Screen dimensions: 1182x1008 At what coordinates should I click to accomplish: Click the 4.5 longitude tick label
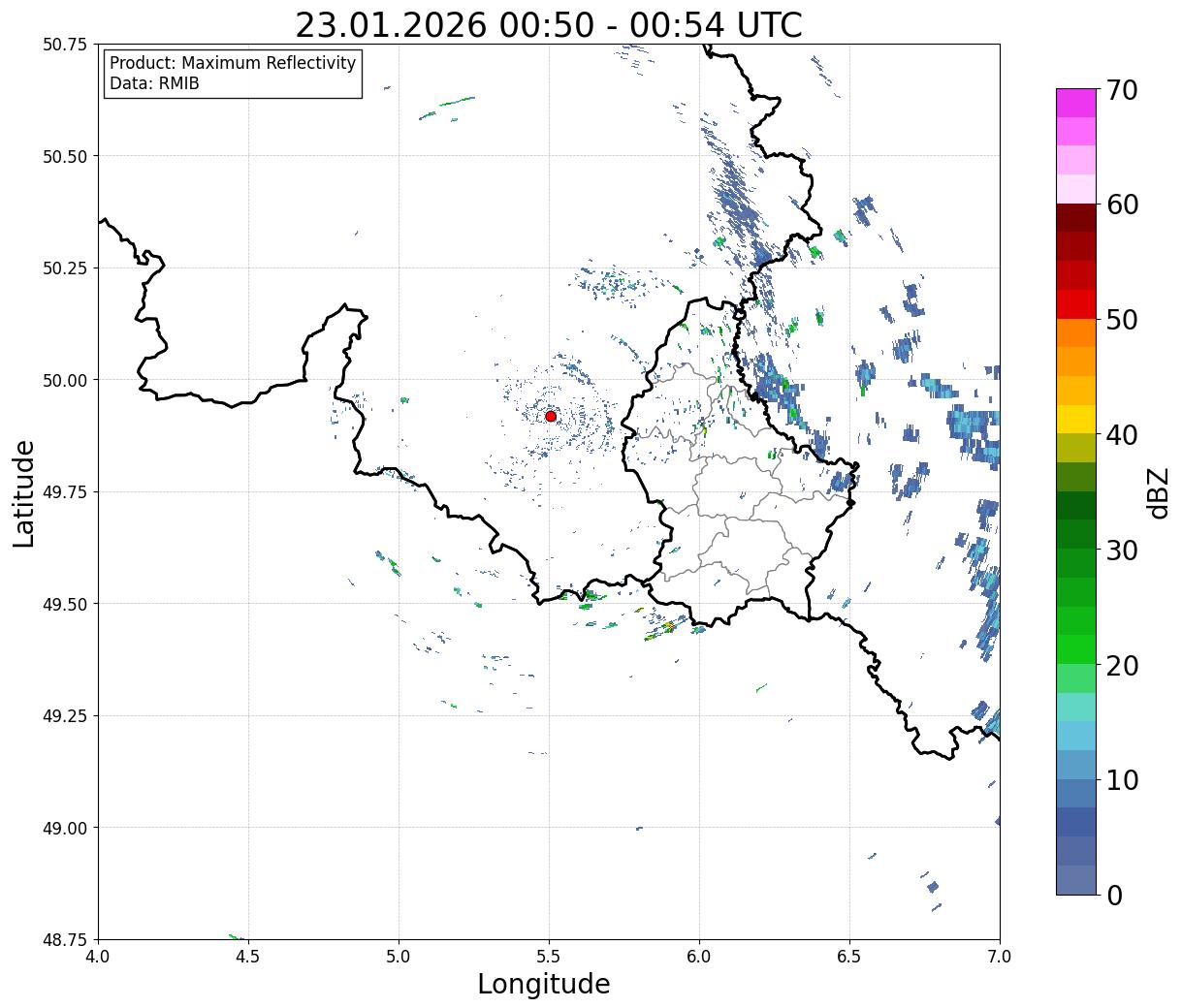pos(248,957)
